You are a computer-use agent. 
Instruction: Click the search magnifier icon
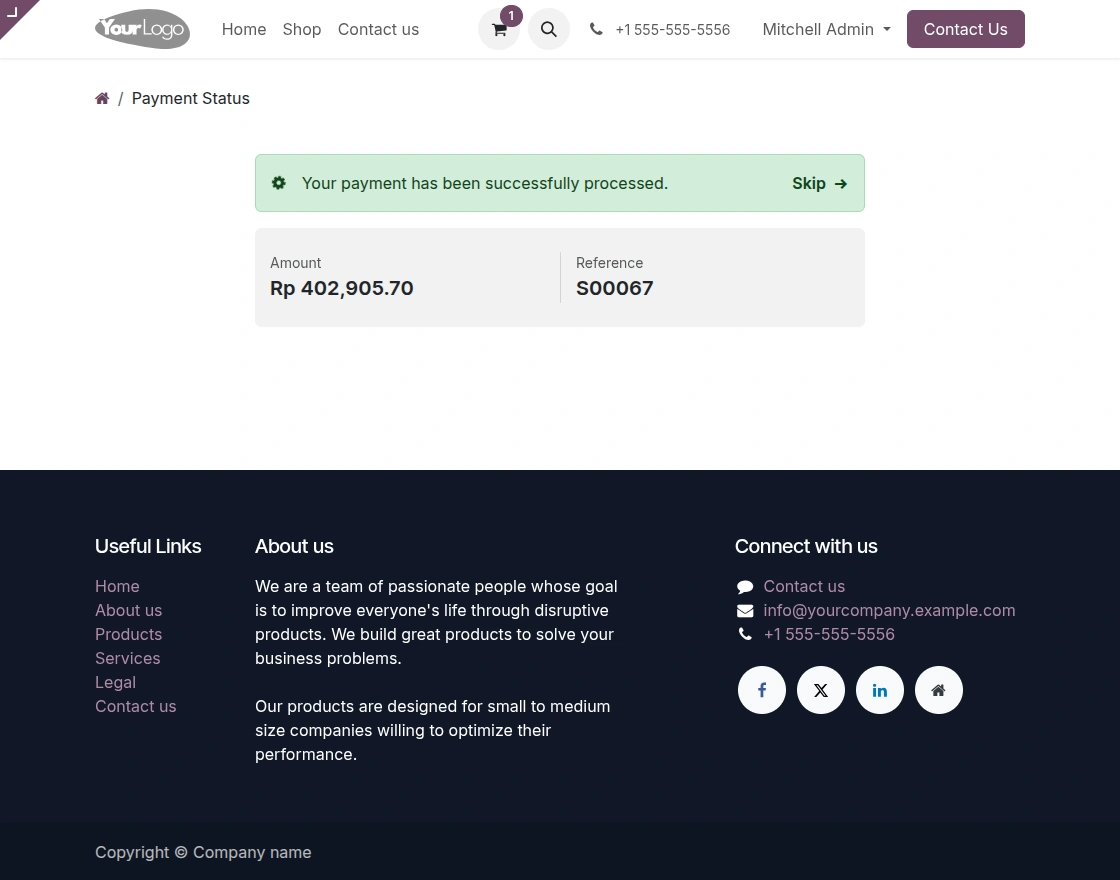click(x=549, y=30)
